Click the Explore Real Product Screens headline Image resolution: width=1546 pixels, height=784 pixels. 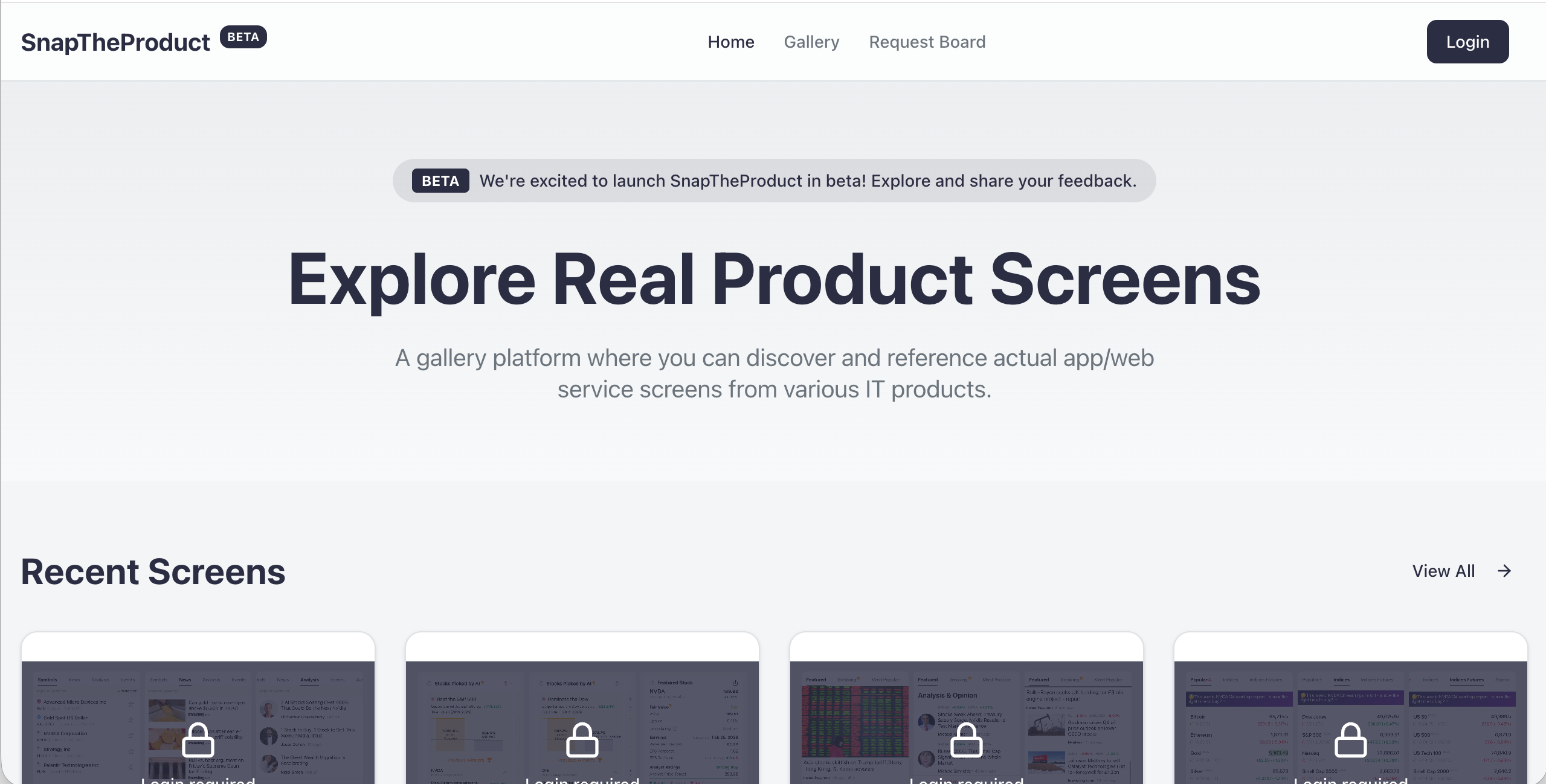coord(774,279)
